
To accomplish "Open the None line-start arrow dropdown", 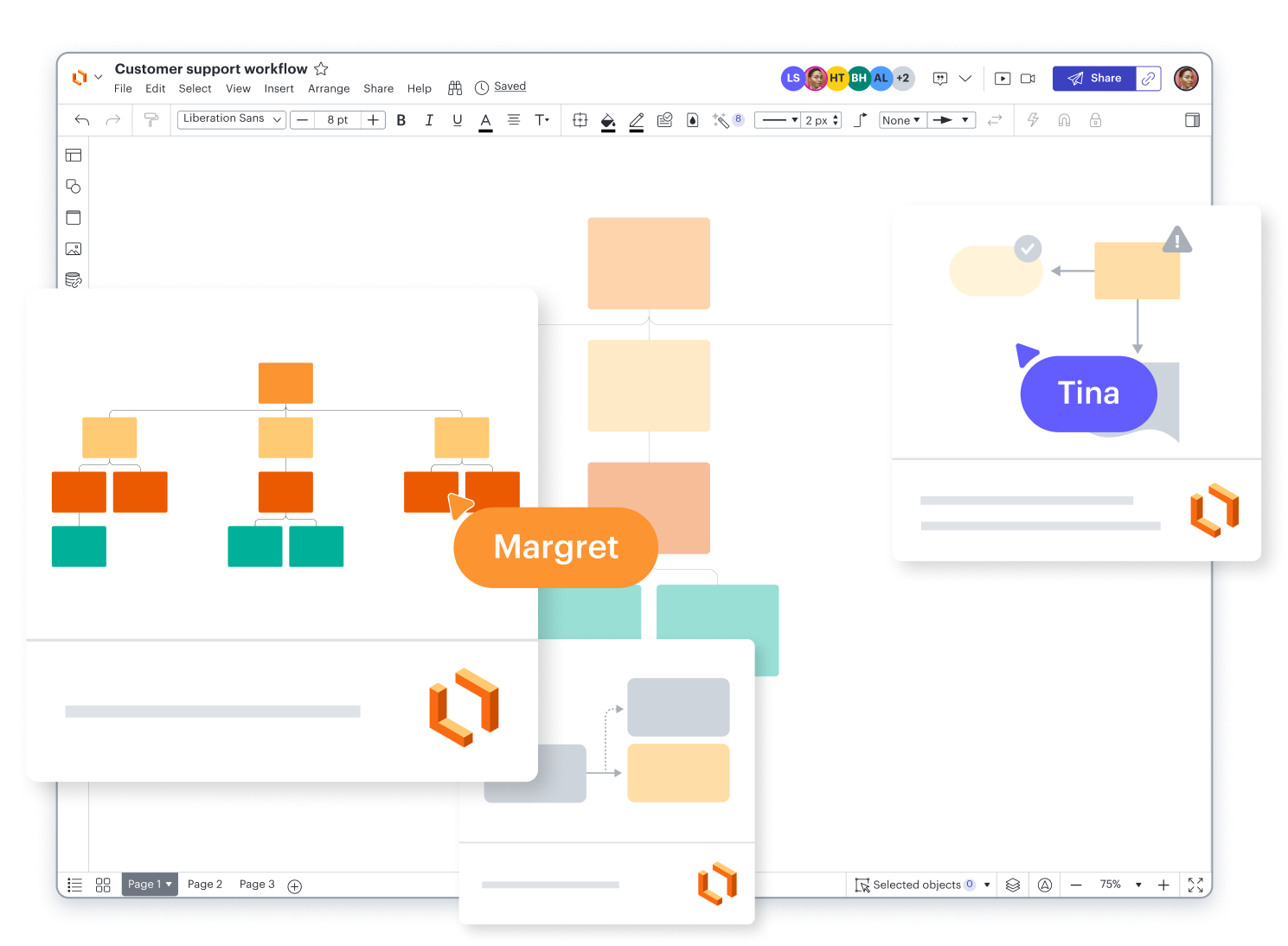I will [x=901, y=120].
